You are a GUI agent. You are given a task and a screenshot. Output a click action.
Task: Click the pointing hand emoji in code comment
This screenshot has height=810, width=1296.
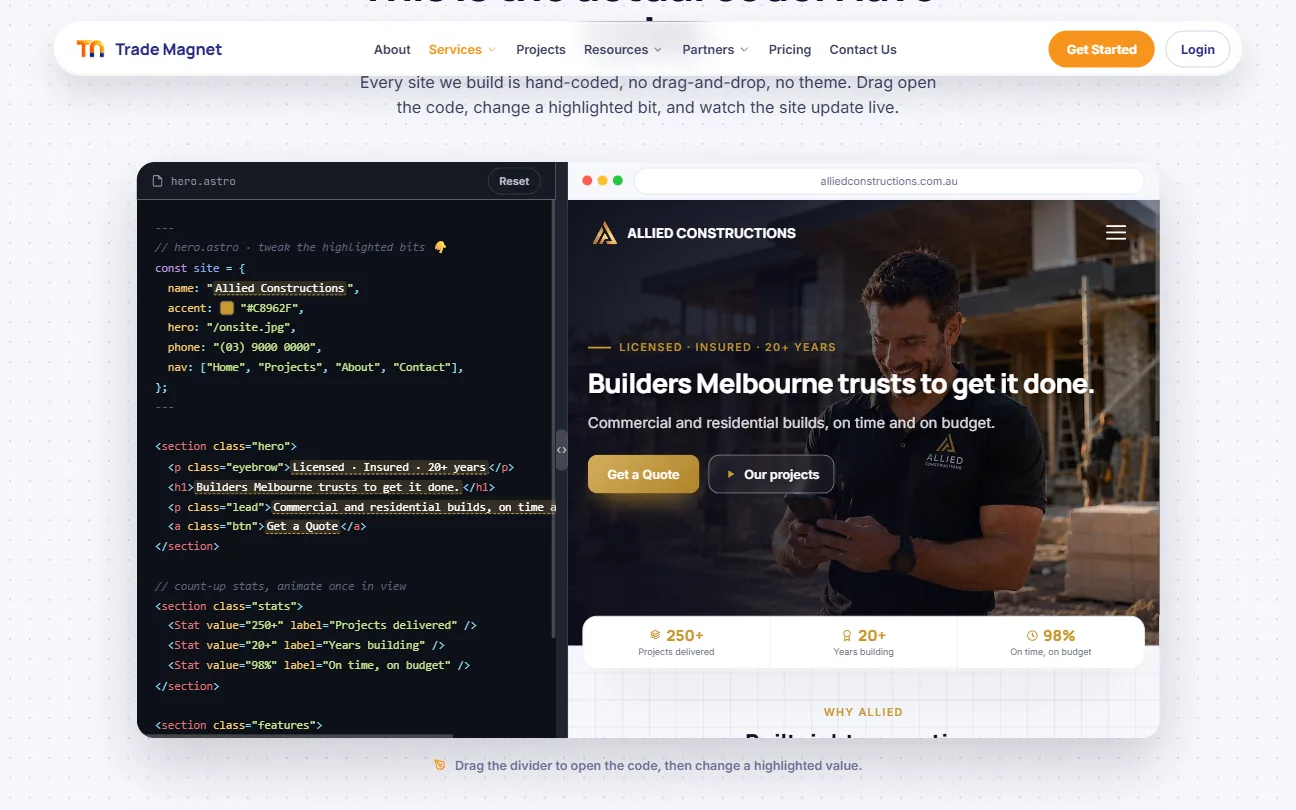click(440, 247)
